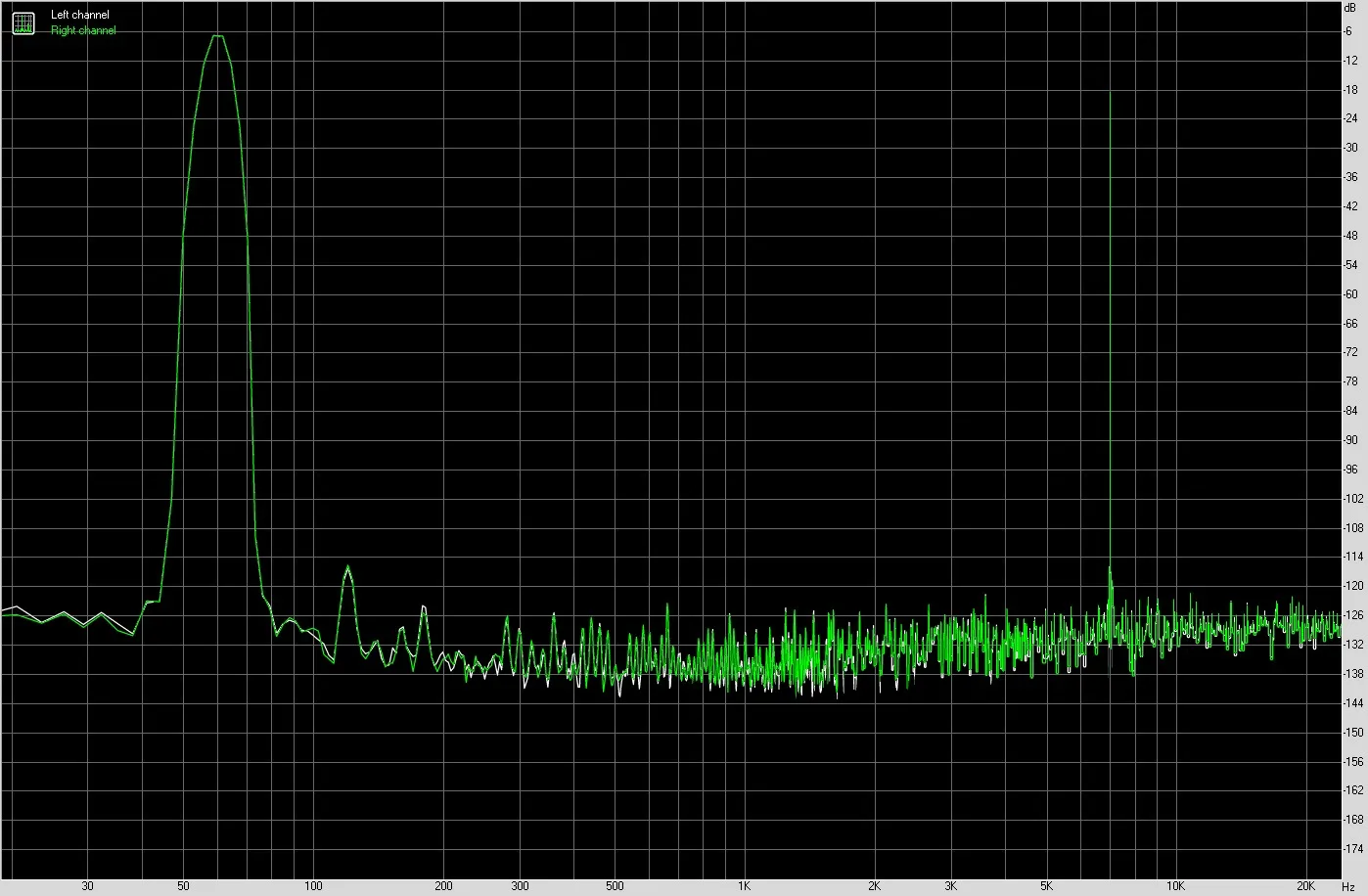Click the 'Hz' axis unit label

[x=1348, y=886]
